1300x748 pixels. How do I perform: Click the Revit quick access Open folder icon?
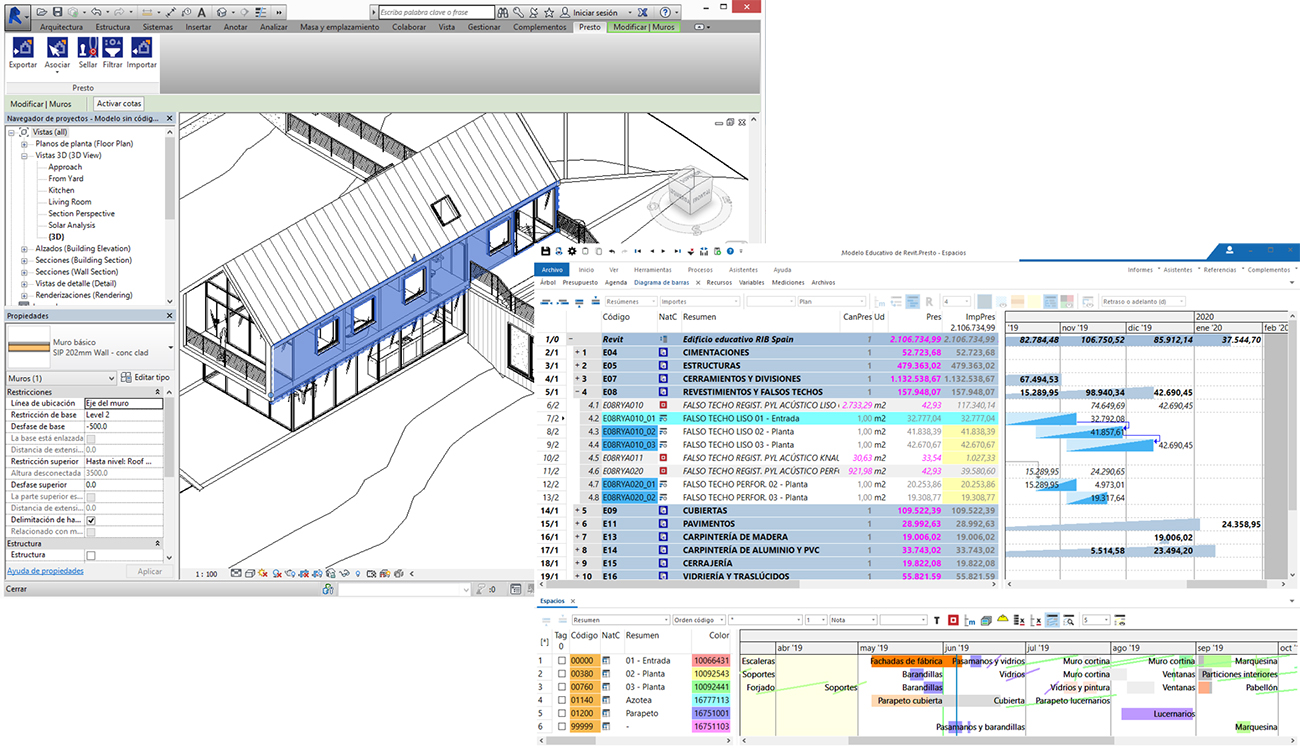coord(41,12)
